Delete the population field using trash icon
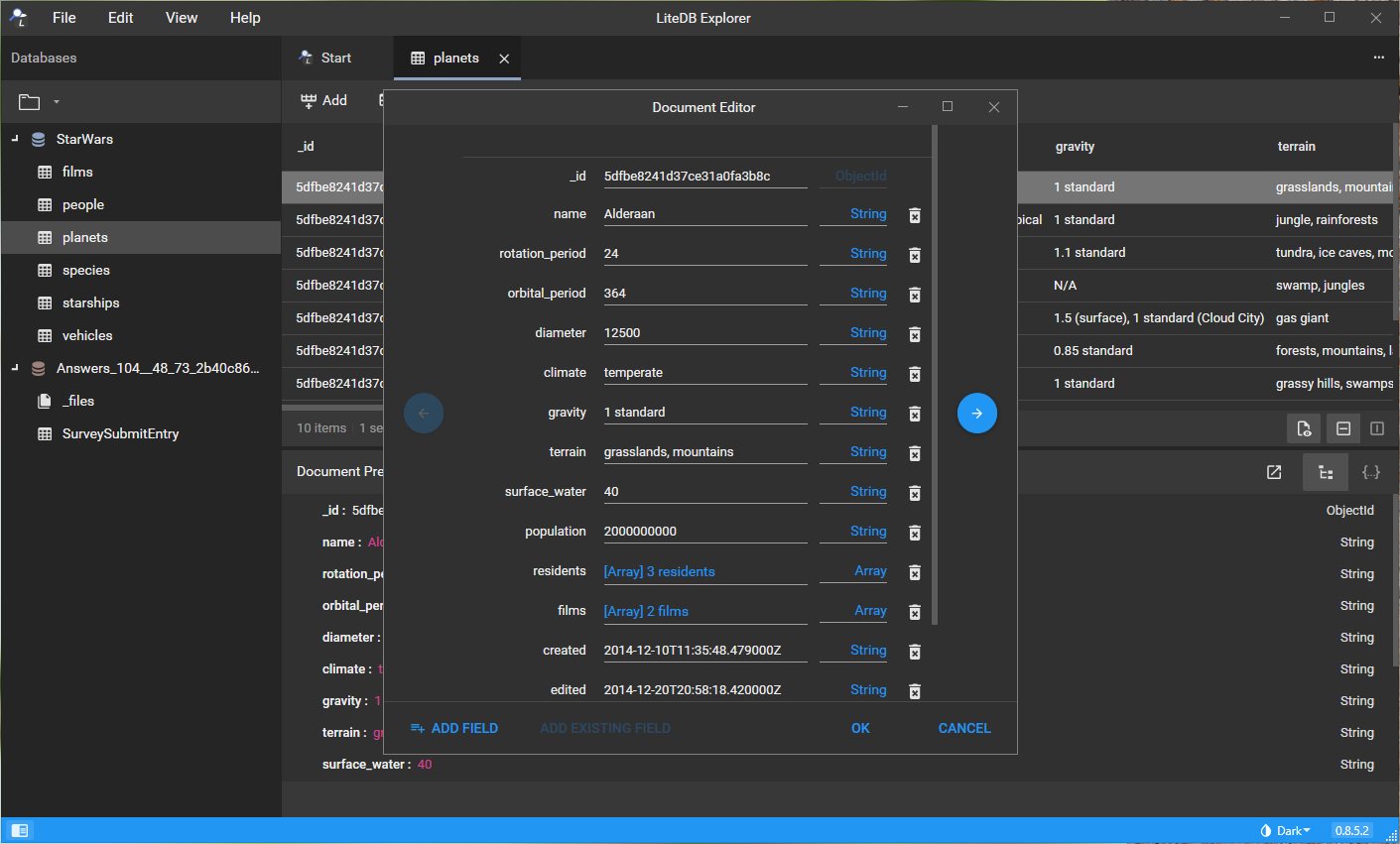 (x=915, y=533)
